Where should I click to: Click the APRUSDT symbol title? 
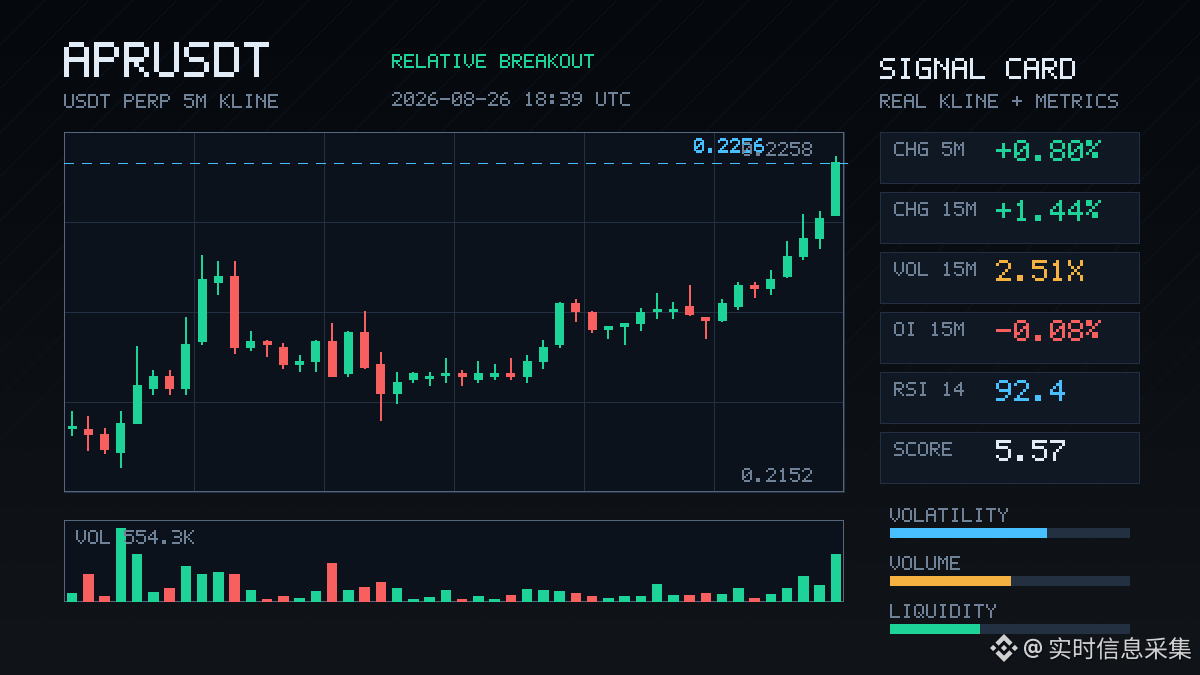pos(166,60)
